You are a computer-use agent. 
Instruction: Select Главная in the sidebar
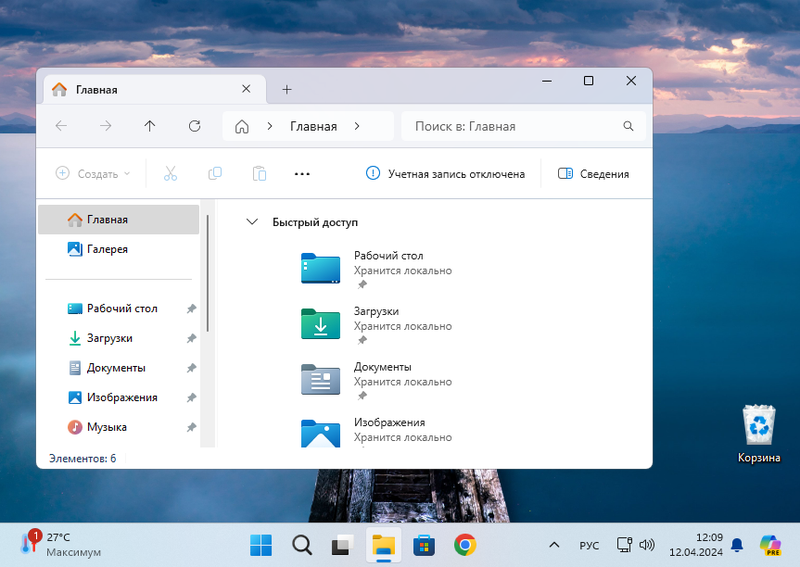pos(118,219)
